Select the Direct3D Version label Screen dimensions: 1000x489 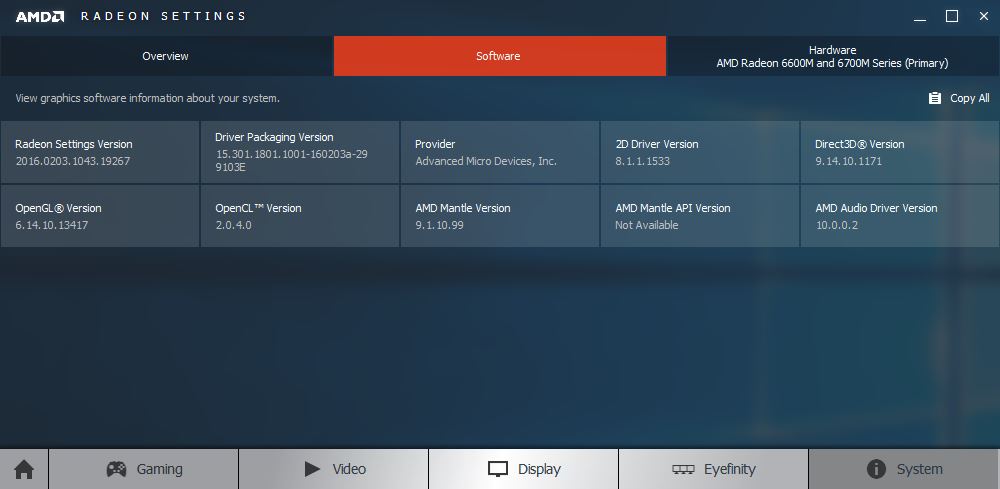point(860,144)
